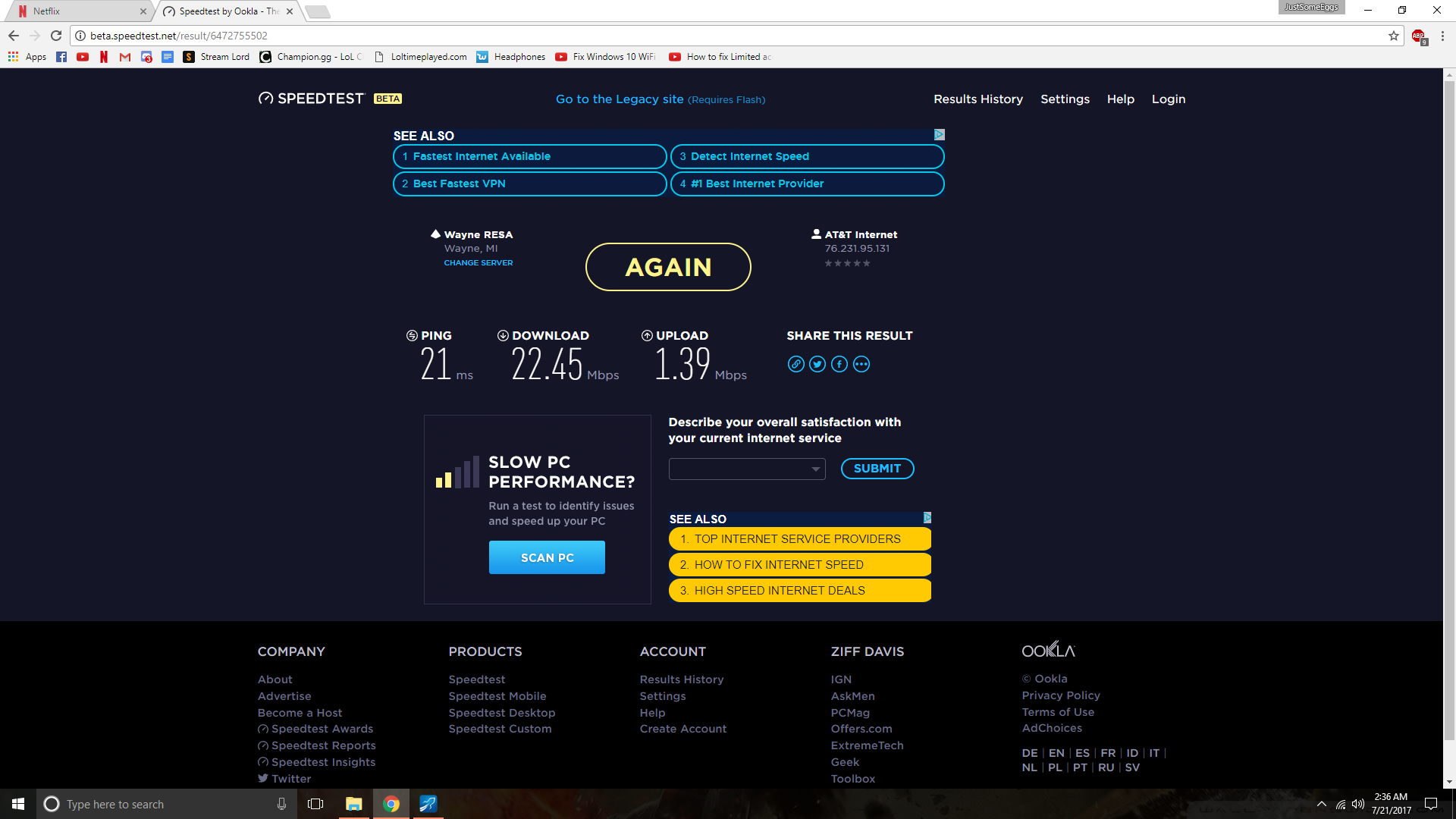Open File Explorer from taskbar
This screenshot has height=819, width=1456.
(x=353, y=804)
